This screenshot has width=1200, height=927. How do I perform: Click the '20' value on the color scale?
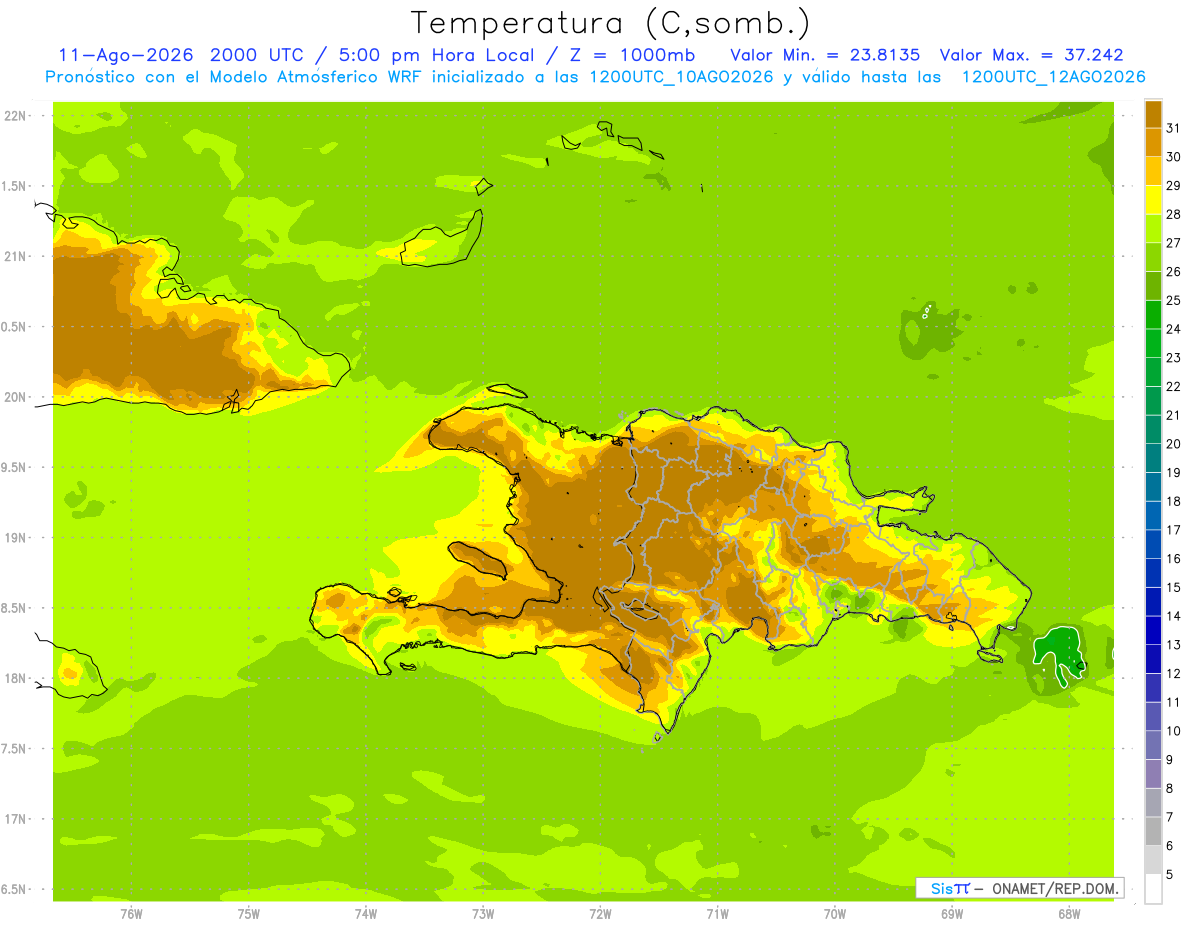pyautogui.click(x=1174, y=444)
